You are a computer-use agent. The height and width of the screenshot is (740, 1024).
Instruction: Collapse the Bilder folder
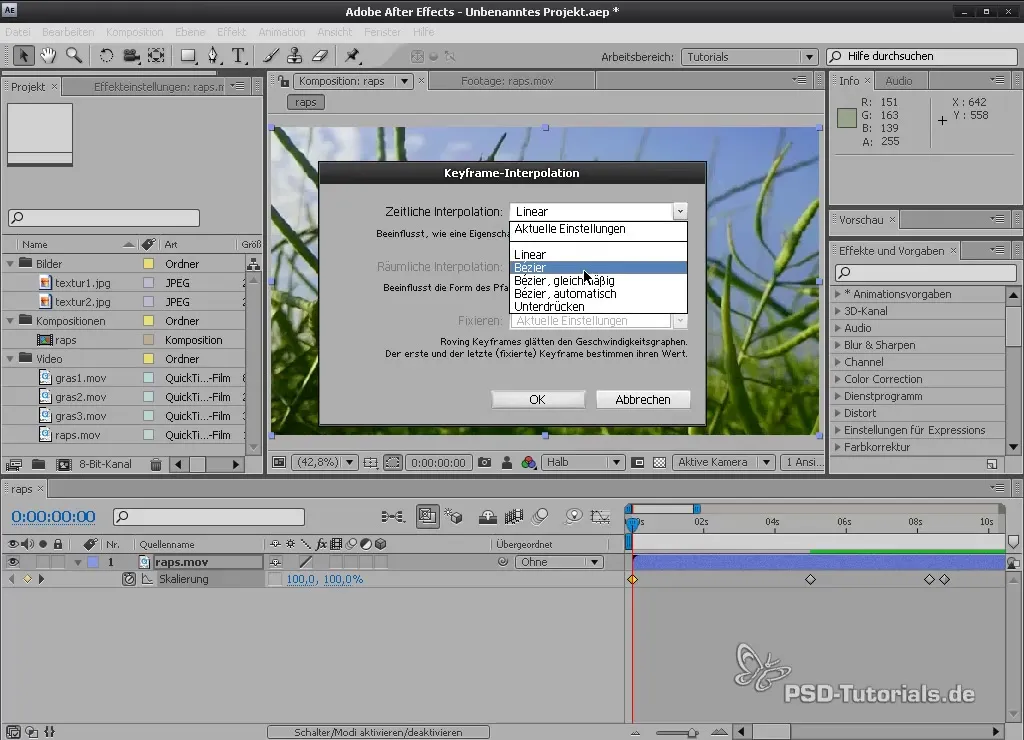(x=10, y=264)
